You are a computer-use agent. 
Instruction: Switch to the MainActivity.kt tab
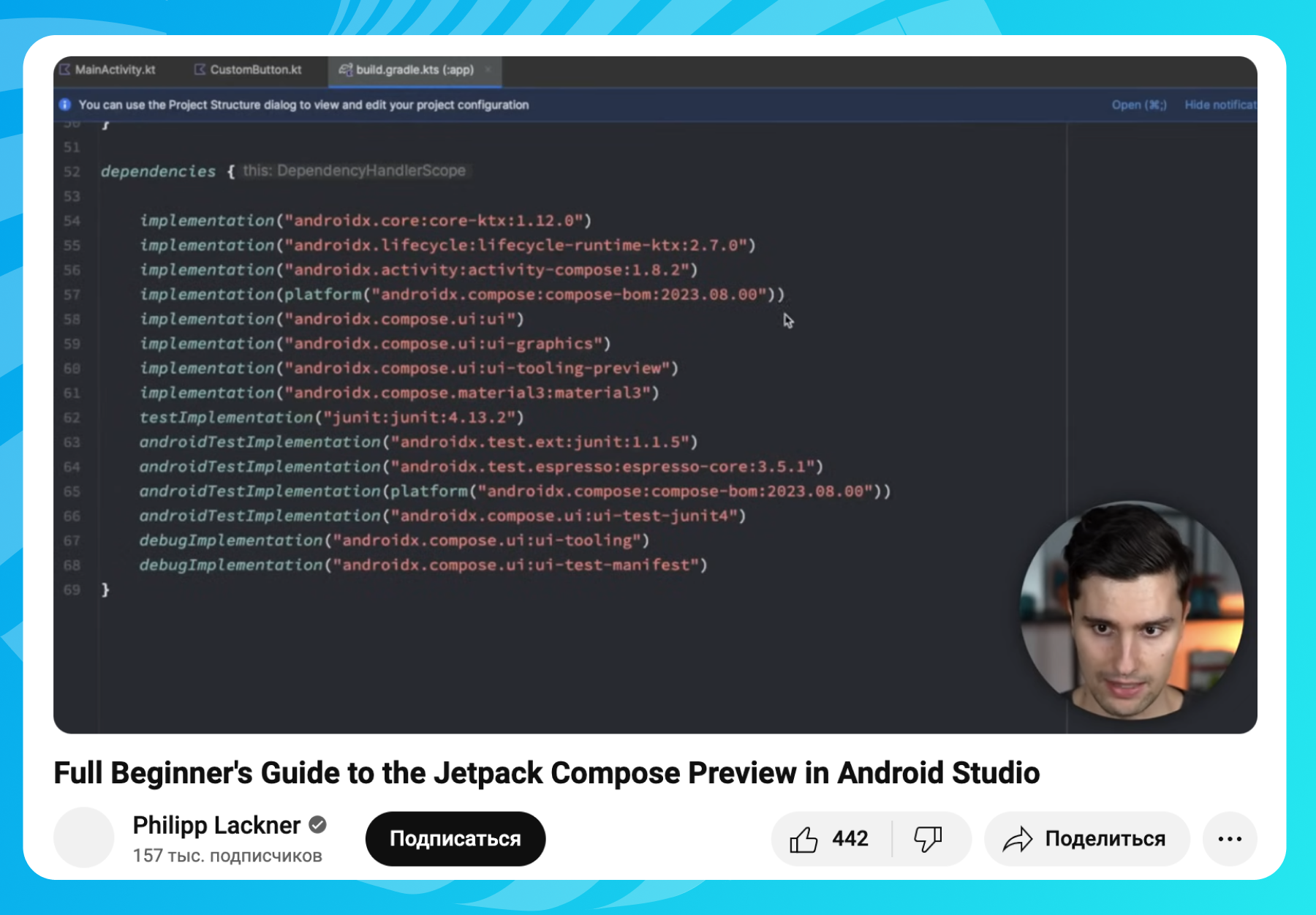[x=108, y=69]
